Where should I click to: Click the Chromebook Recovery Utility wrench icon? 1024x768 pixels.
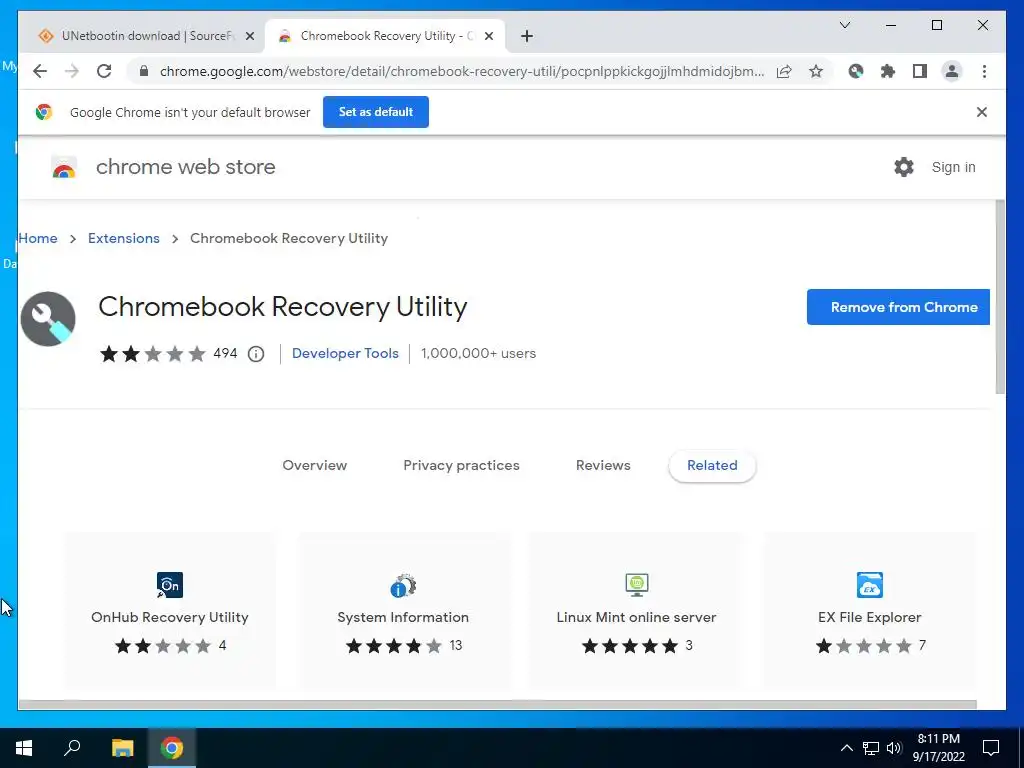48,319
